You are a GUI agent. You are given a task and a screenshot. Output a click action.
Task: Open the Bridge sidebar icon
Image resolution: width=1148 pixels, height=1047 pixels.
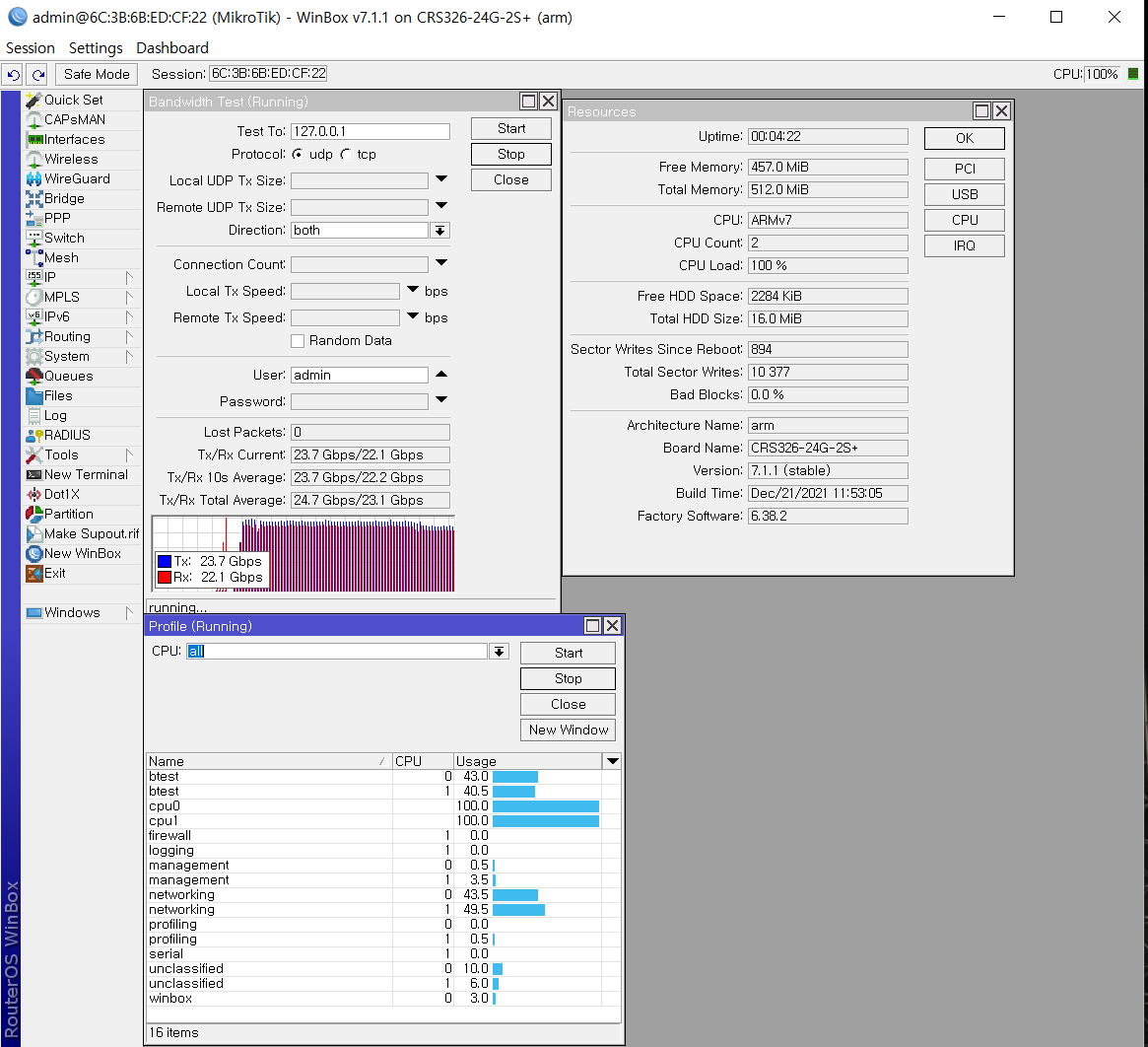[34, 198]
